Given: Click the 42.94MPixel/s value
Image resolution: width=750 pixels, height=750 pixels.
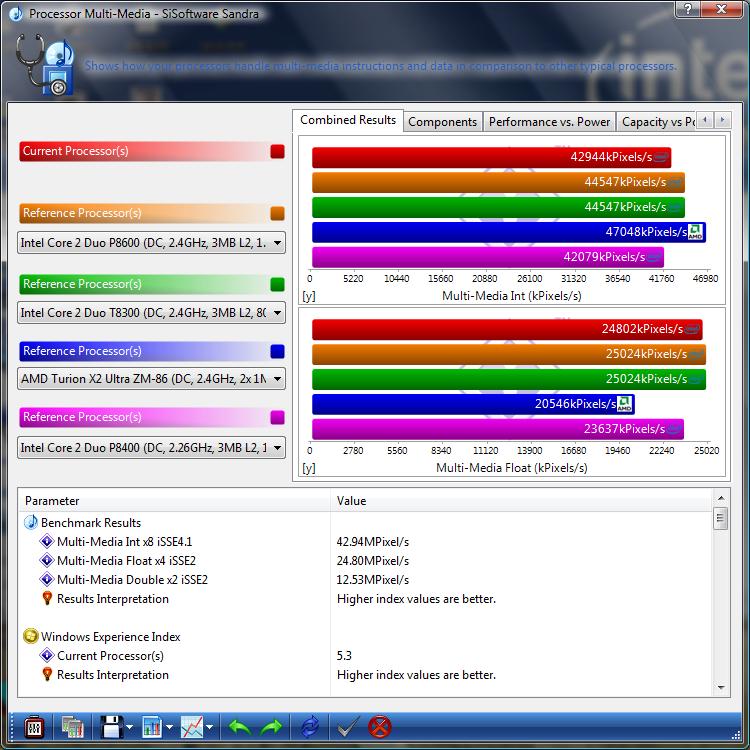Looking at the screenshot, I should pos(373,542).
